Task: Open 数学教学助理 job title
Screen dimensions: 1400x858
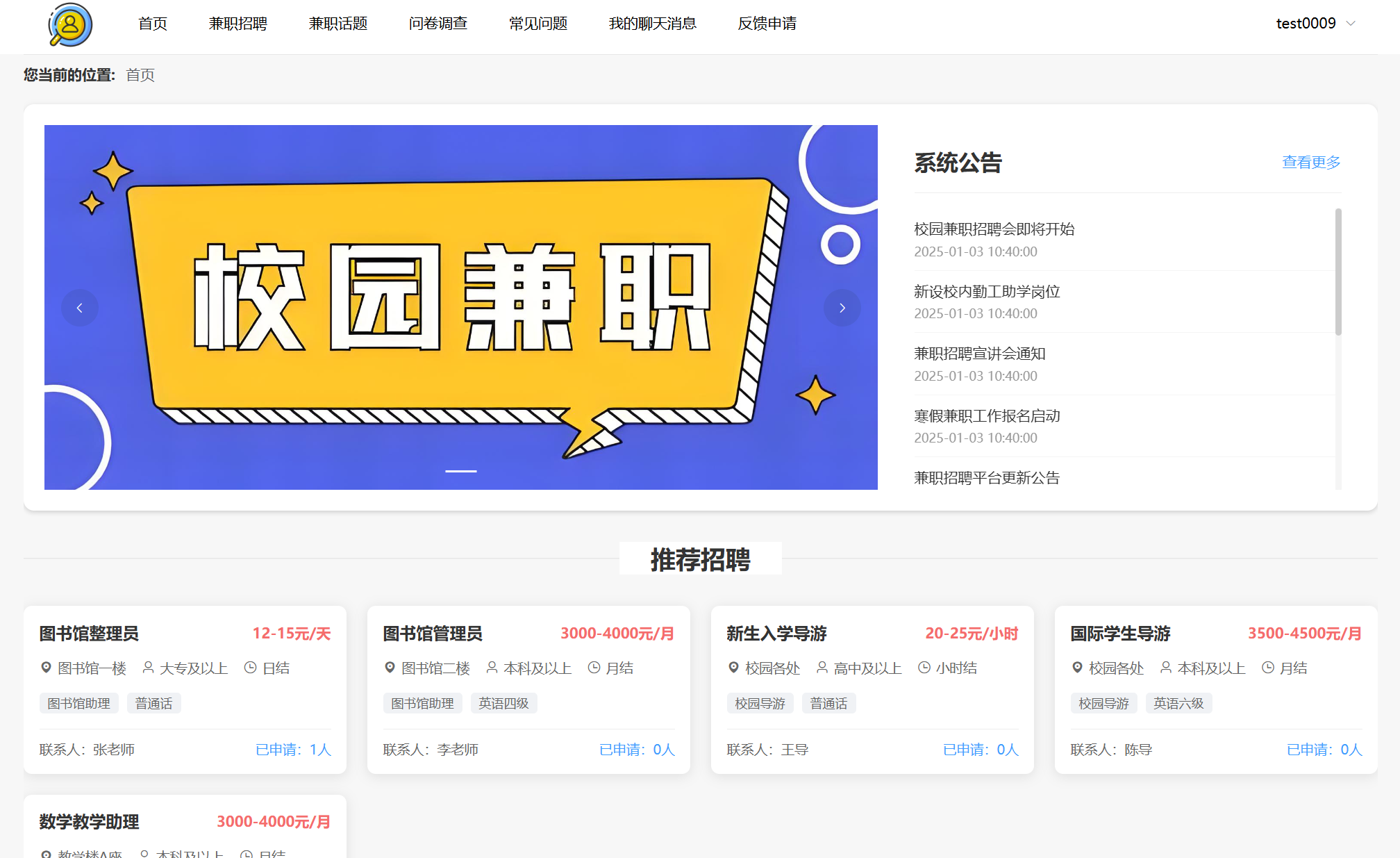Action: click(x=89, y=822)
